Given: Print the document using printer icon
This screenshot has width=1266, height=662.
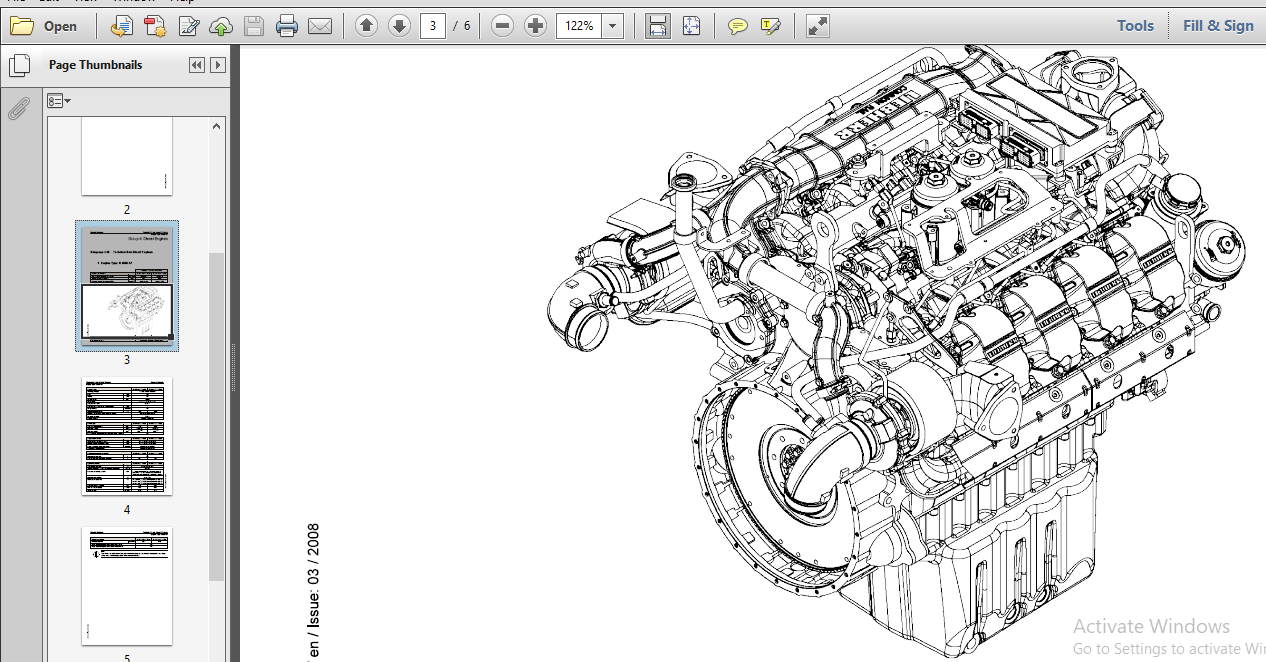Looking at the screenshot, I should pos(287,26).
